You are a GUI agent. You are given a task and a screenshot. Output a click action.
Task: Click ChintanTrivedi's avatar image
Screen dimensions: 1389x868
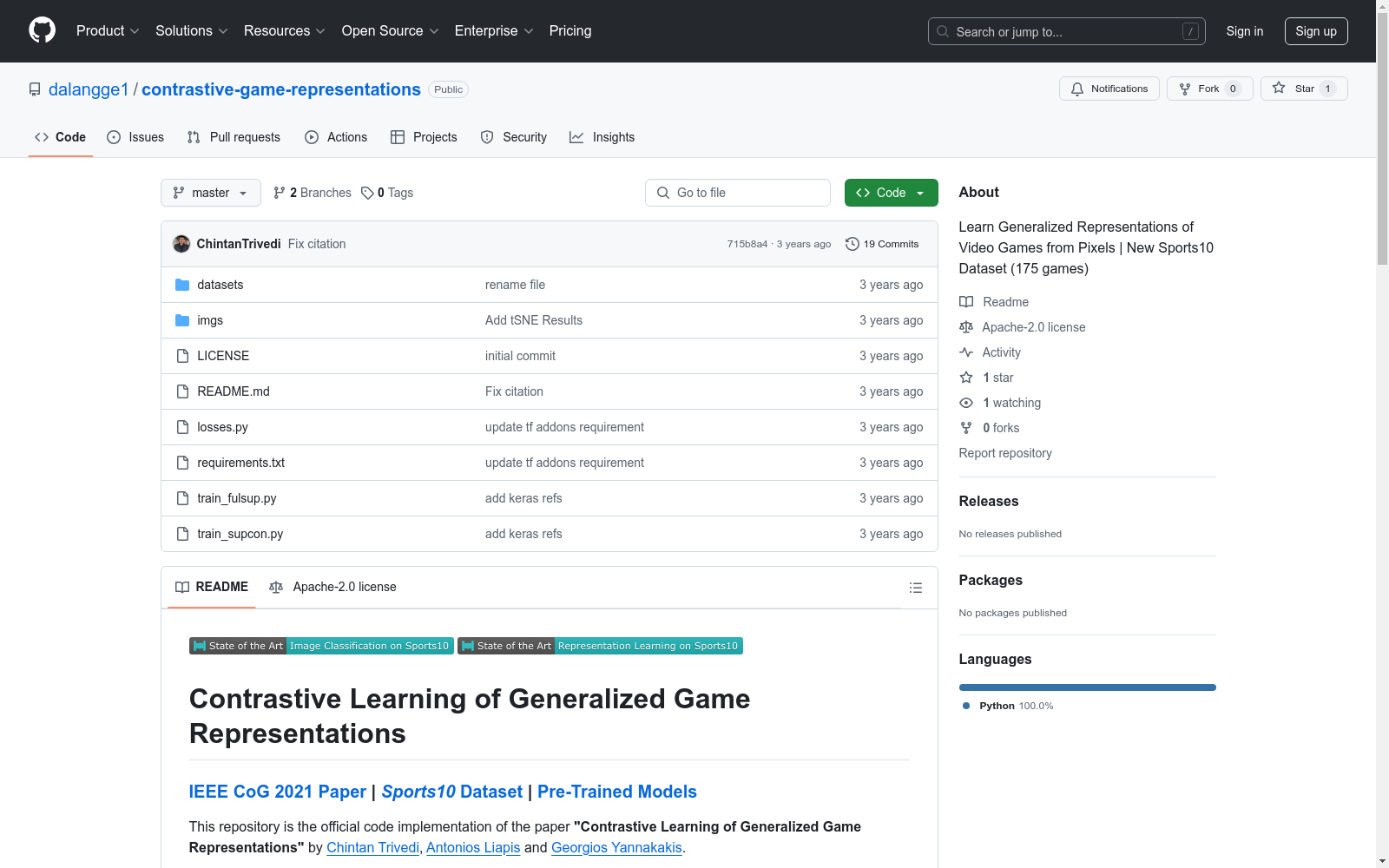coord(181,244)
